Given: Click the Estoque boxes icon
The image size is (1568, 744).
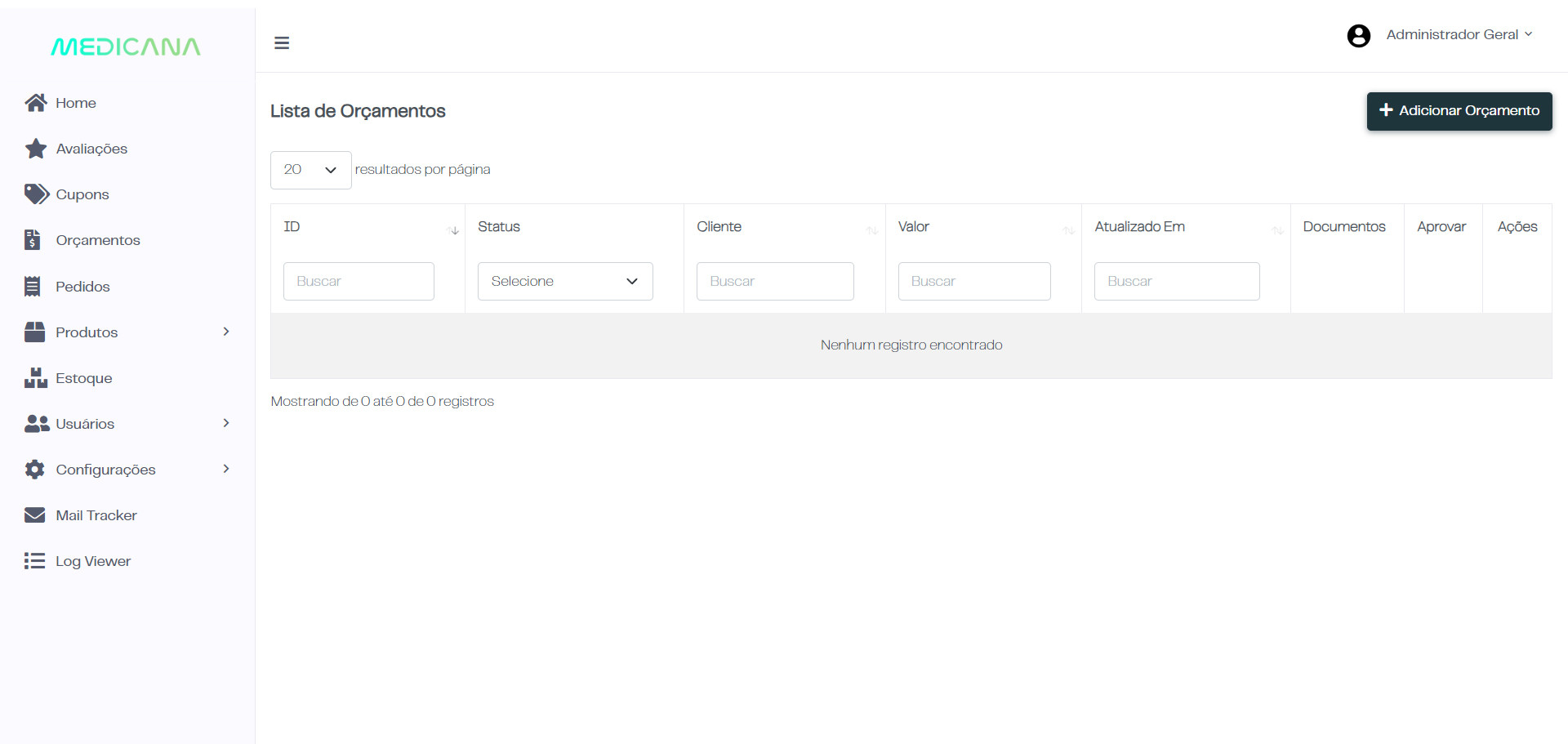Looking at the screenshot, I should pos(35,378).
